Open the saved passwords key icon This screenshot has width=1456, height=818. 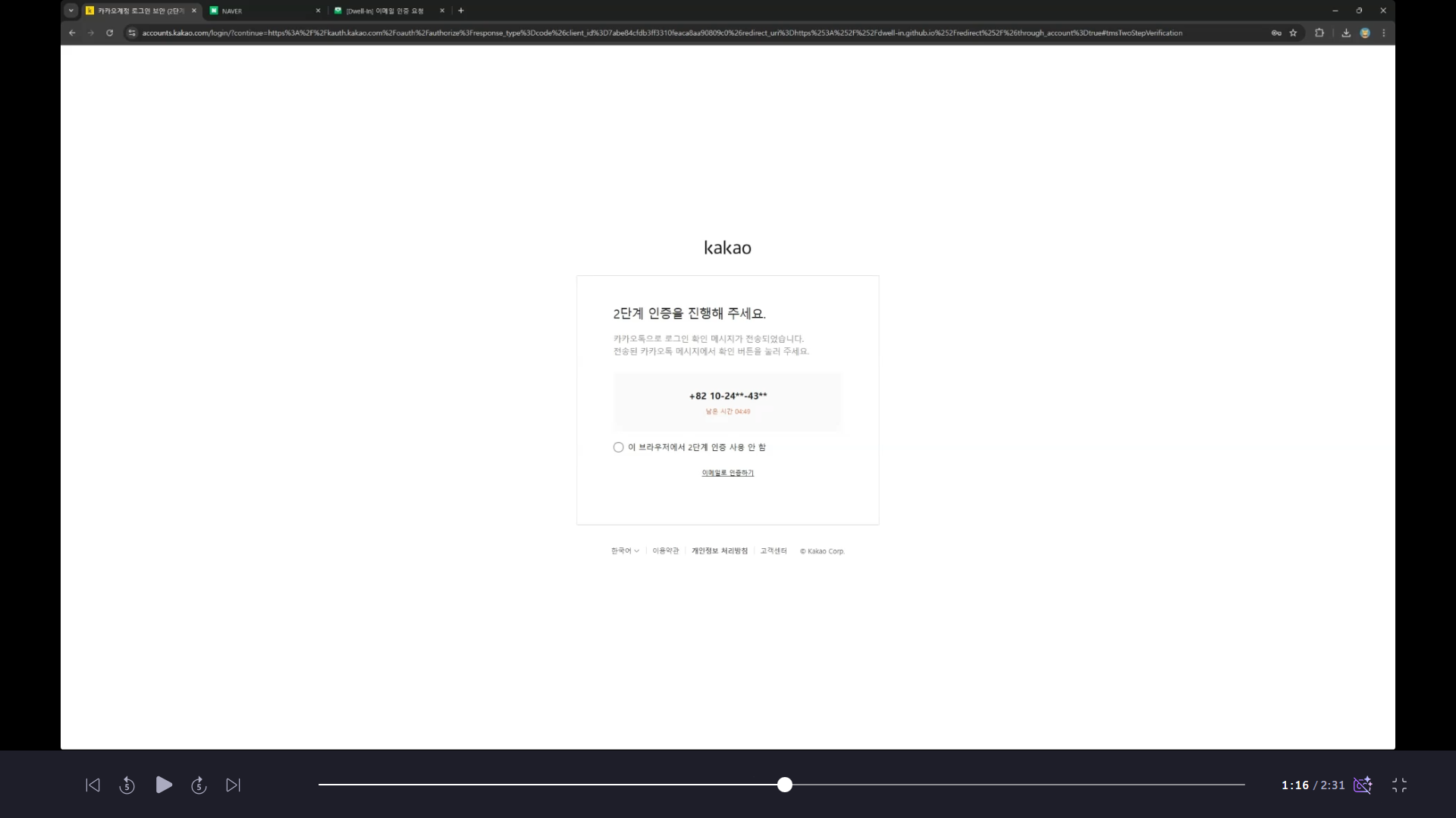point(1276,33)
